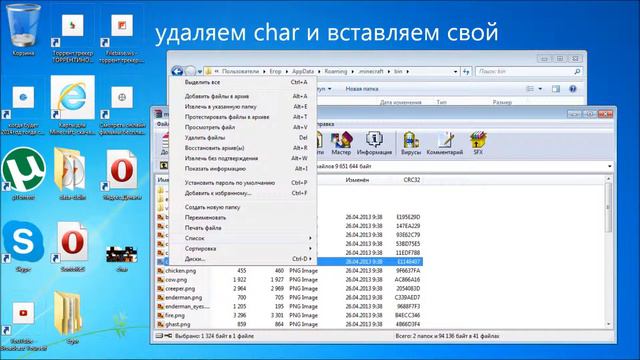Click the Roaming breadcrumb in Explorer path
Viewport: 640px width, 360px height.
336,71
